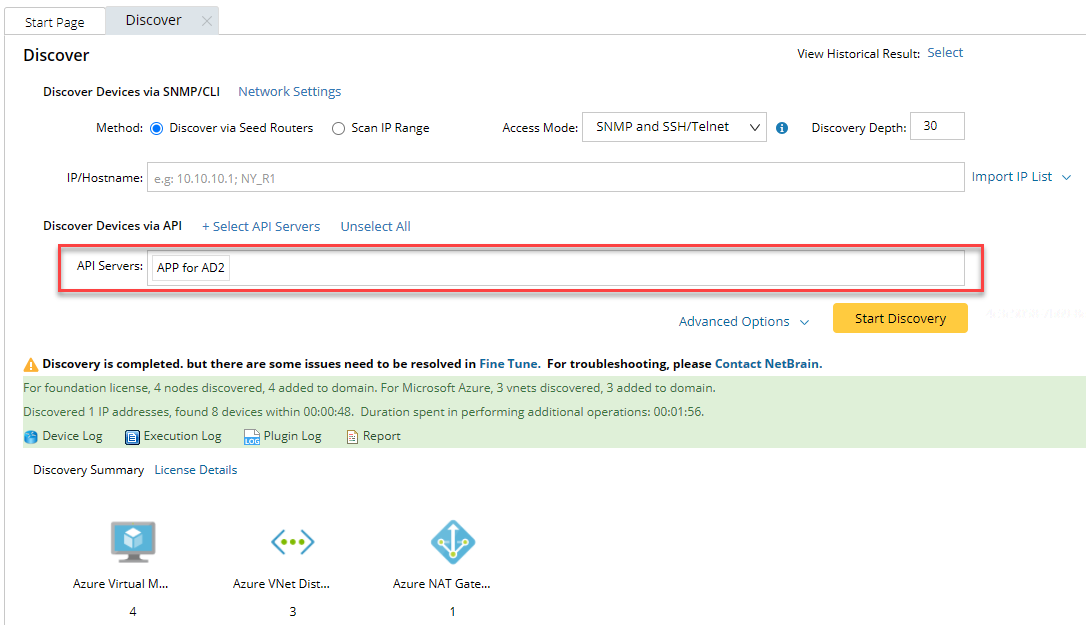Open the Access Mode dropdown
The width and height of the screenshot is (1086, 625).
tap(673, 126)
